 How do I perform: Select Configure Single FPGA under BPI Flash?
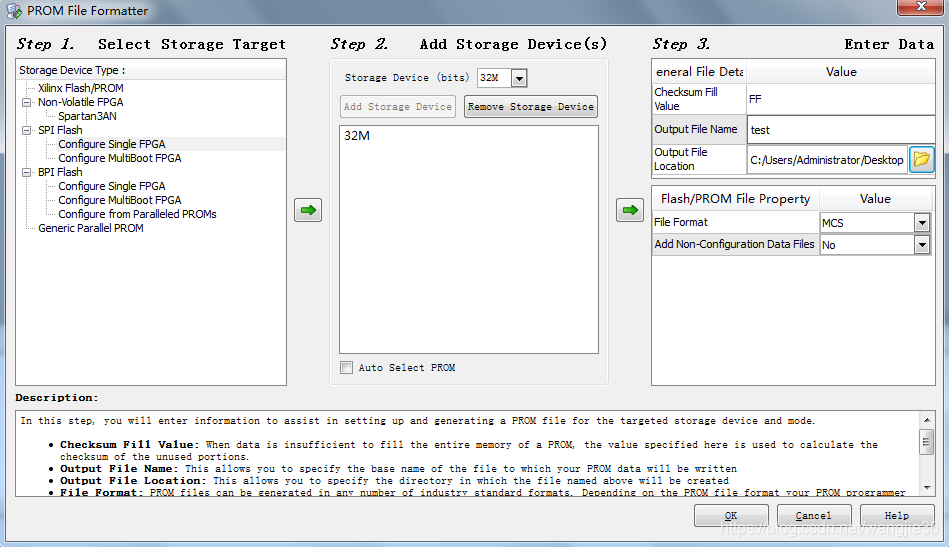[111, 186]
